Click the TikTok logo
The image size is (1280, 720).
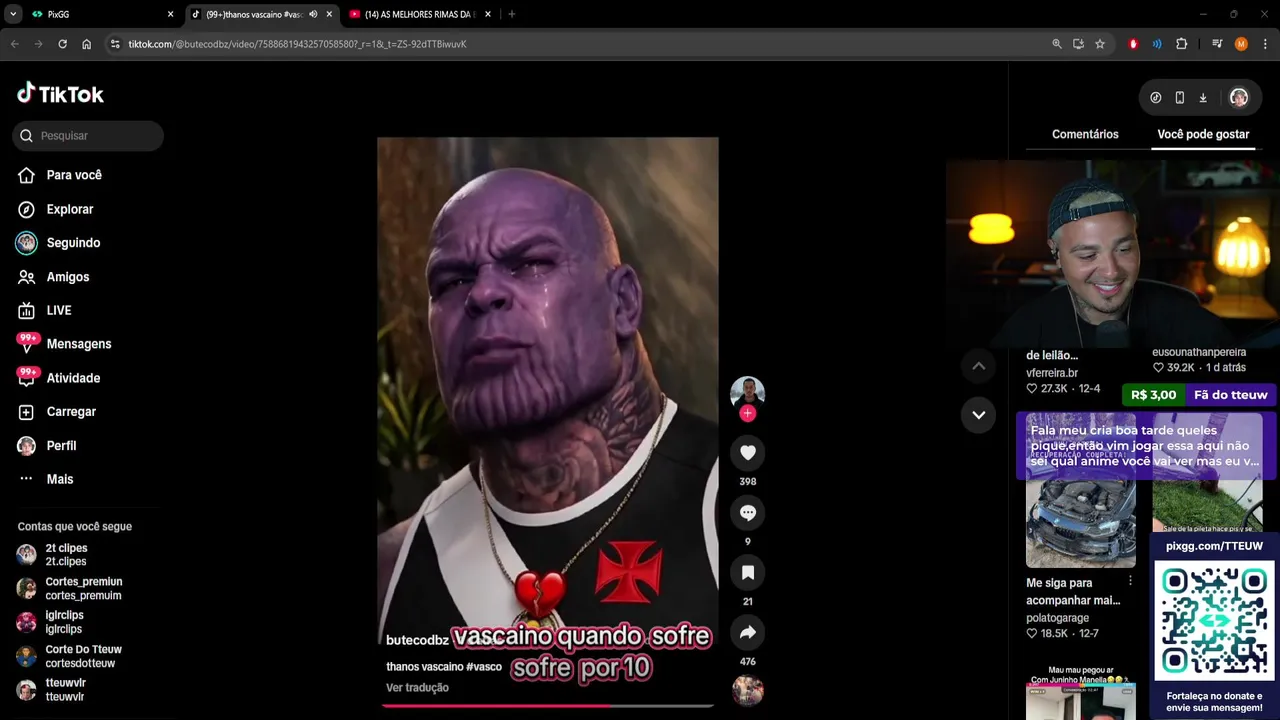(60, 94)
